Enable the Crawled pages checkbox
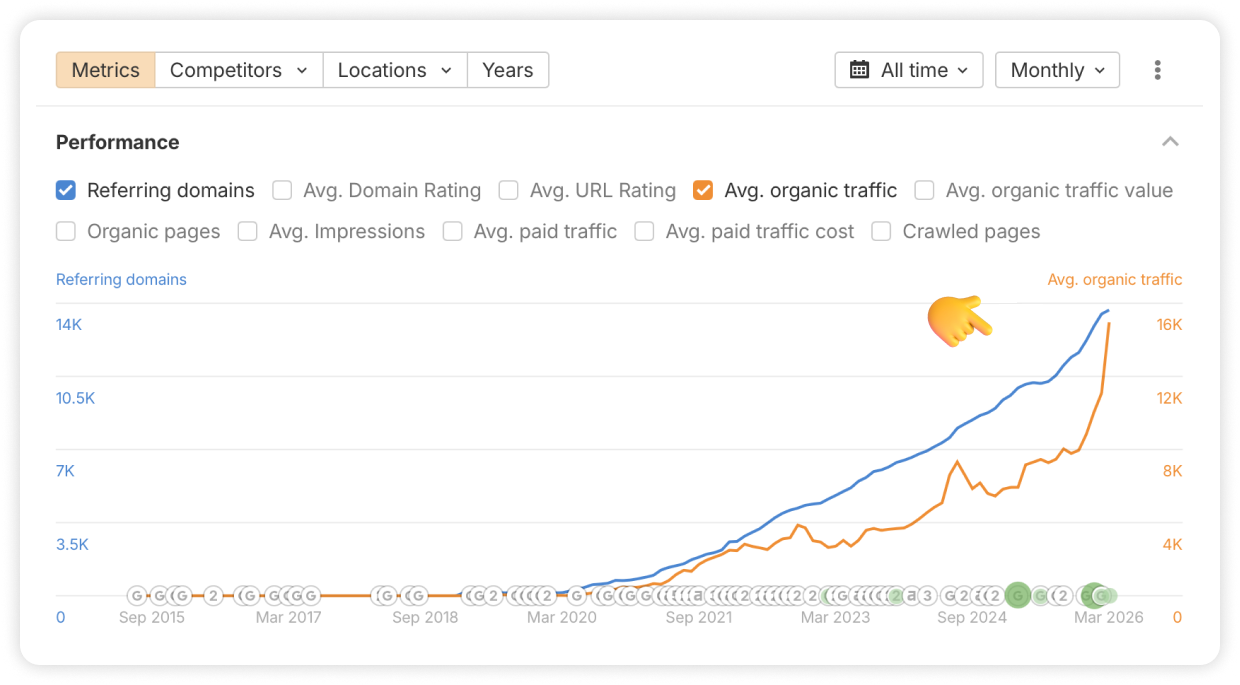Viewport: 1240px width, 685px height. [x=881, y=231]
